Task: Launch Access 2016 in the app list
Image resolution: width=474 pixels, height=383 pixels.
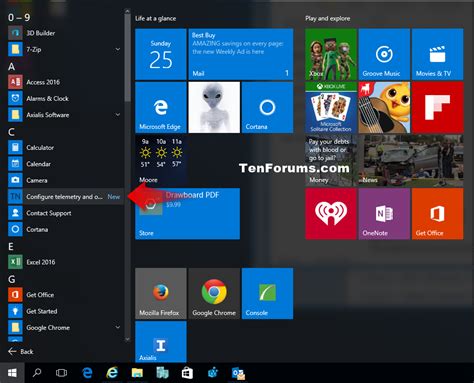Action: pyautogui.click(x=65, y=82)
